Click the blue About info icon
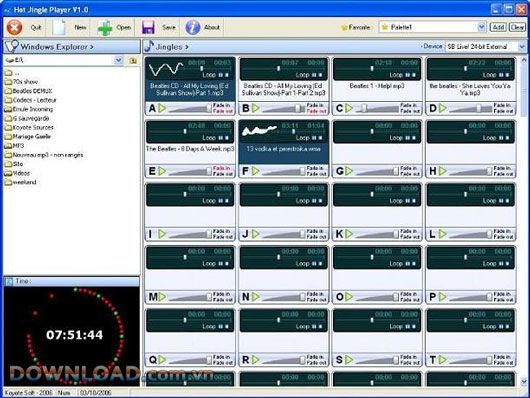The height and width of the screenshot is (398, 530). click(193, 27)
